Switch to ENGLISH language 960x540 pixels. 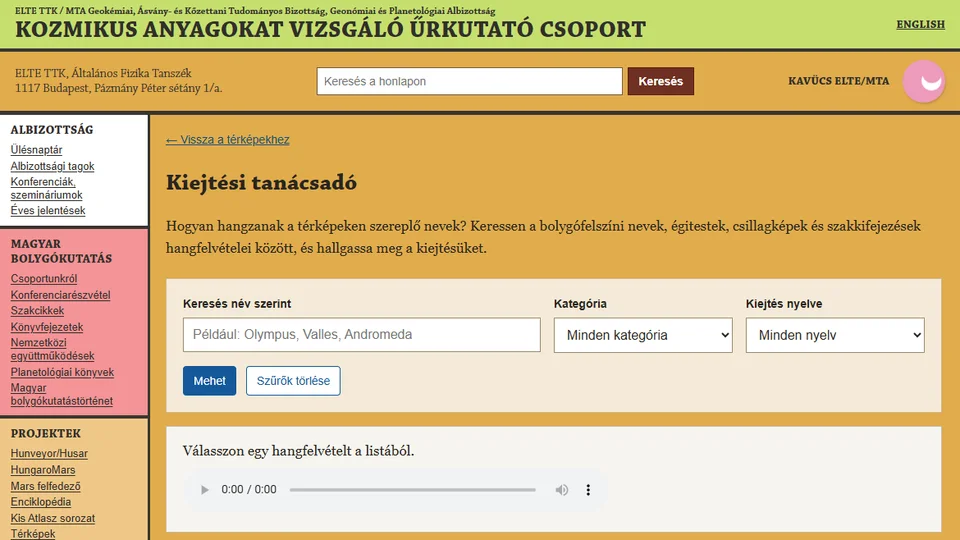pyautogui.click(x=920, y=24)
